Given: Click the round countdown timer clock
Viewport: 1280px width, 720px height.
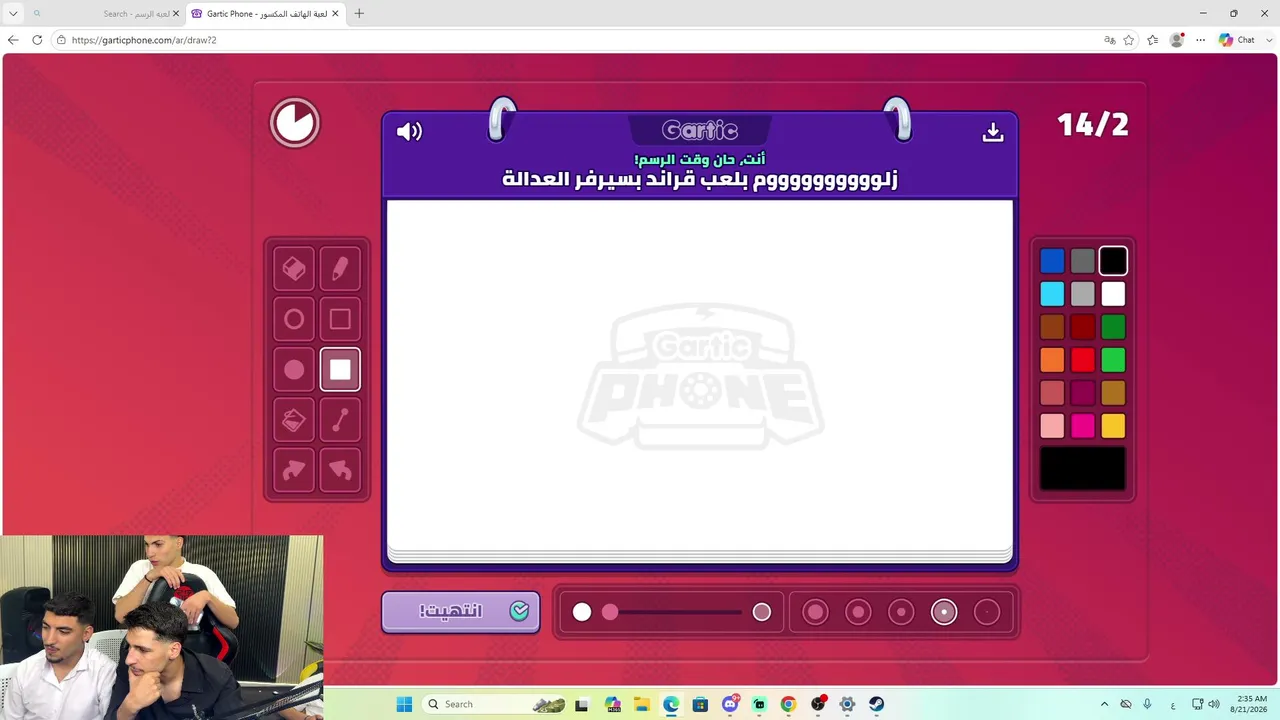Looking at the screenshot, I should [295, 123].
